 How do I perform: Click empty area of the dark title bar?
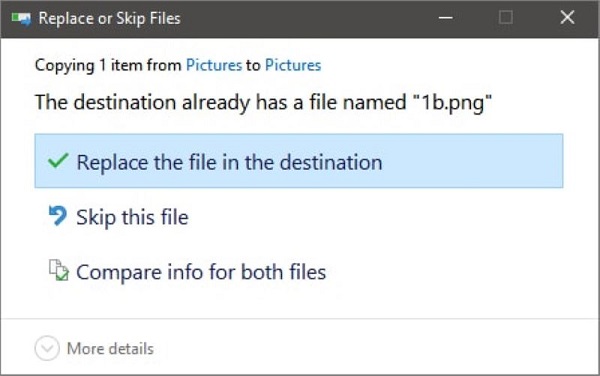point(306,18)
